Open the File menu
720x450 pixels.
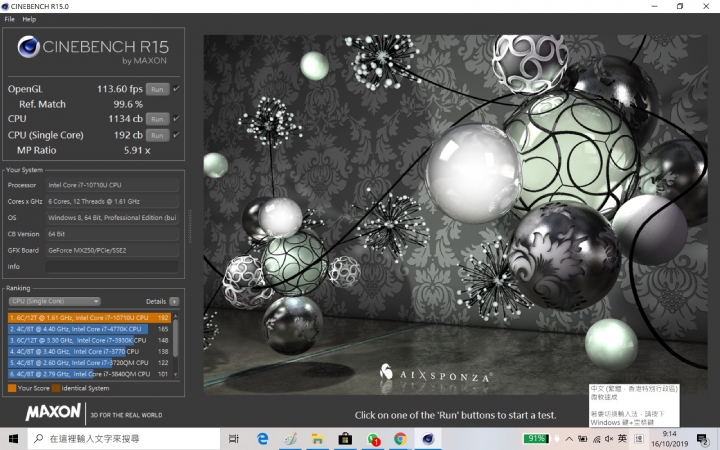point(10,19)
